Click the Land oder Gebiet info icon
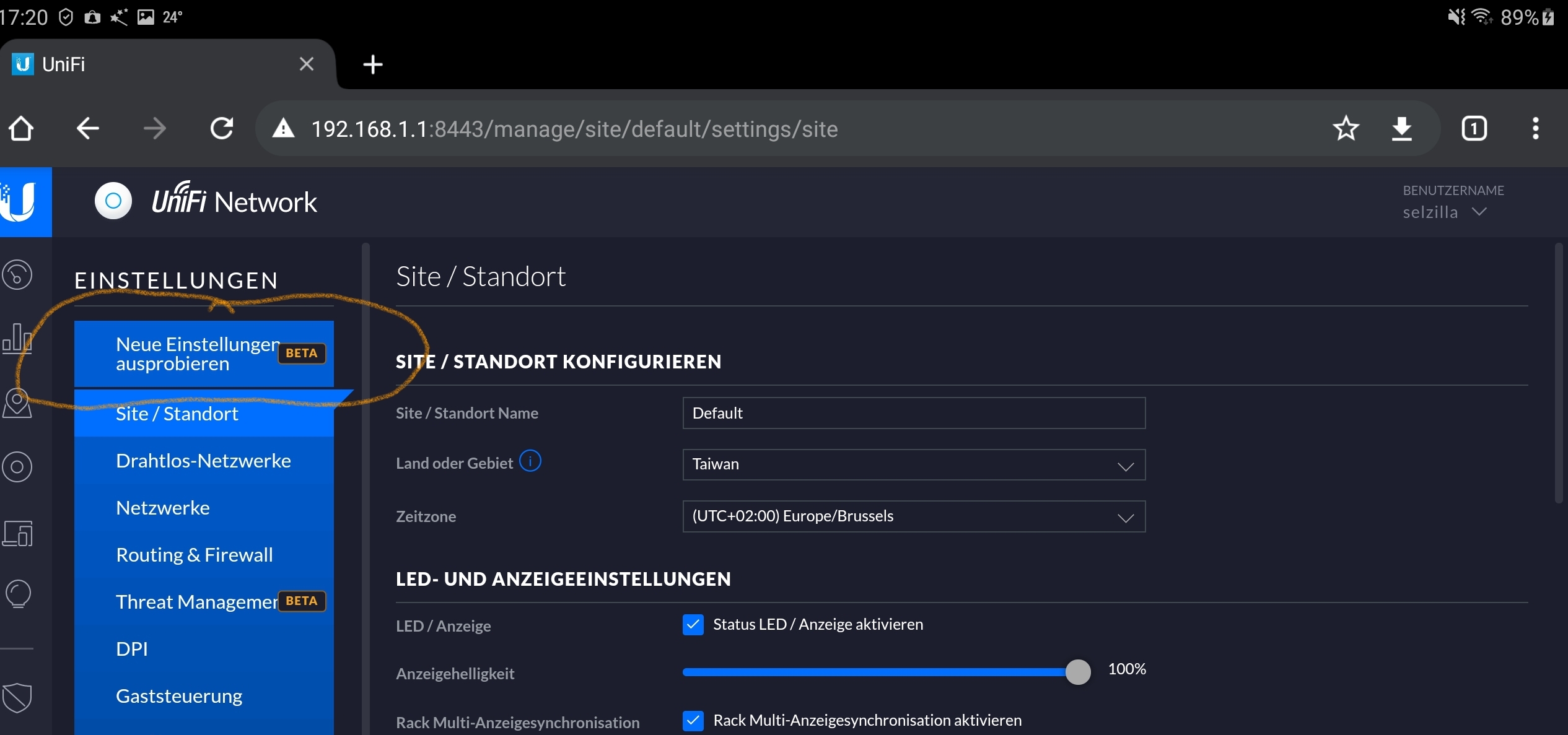1568x735 pixels. coord(530,461)
